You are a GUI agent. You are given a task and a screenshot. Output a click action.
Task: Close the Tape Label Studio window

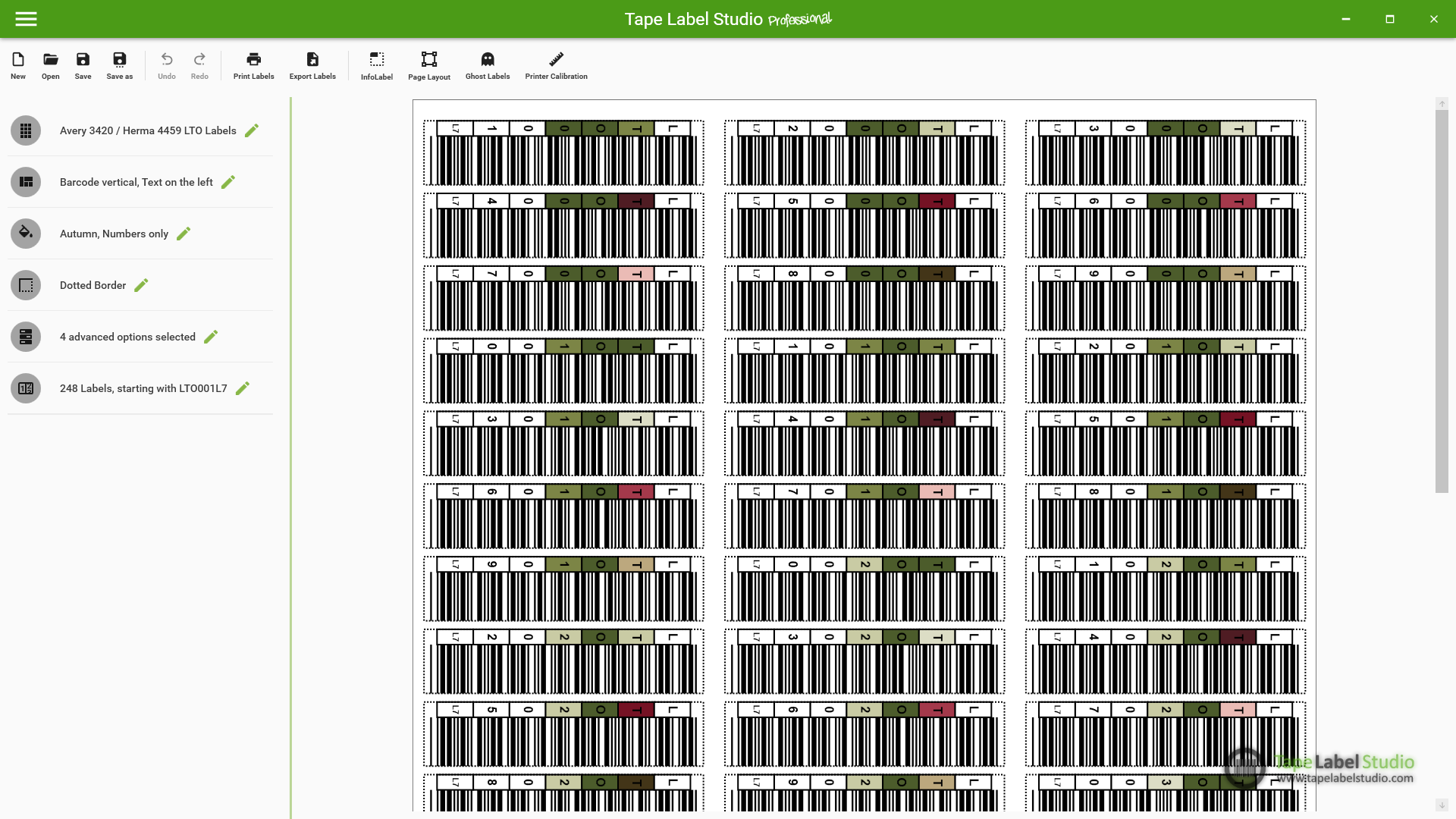(x=1434, y=19)
